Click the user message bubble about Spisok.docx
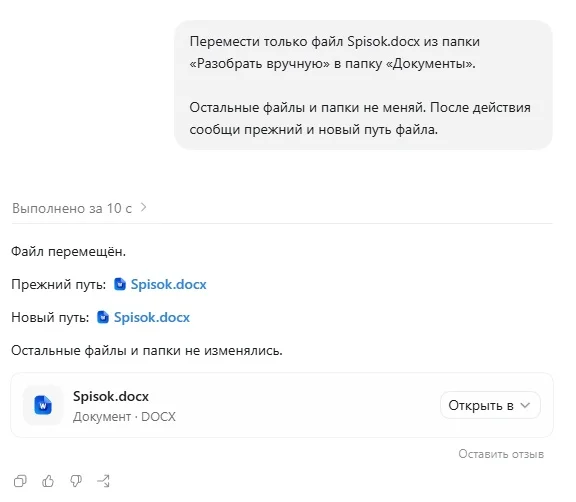 pos(363,85)
